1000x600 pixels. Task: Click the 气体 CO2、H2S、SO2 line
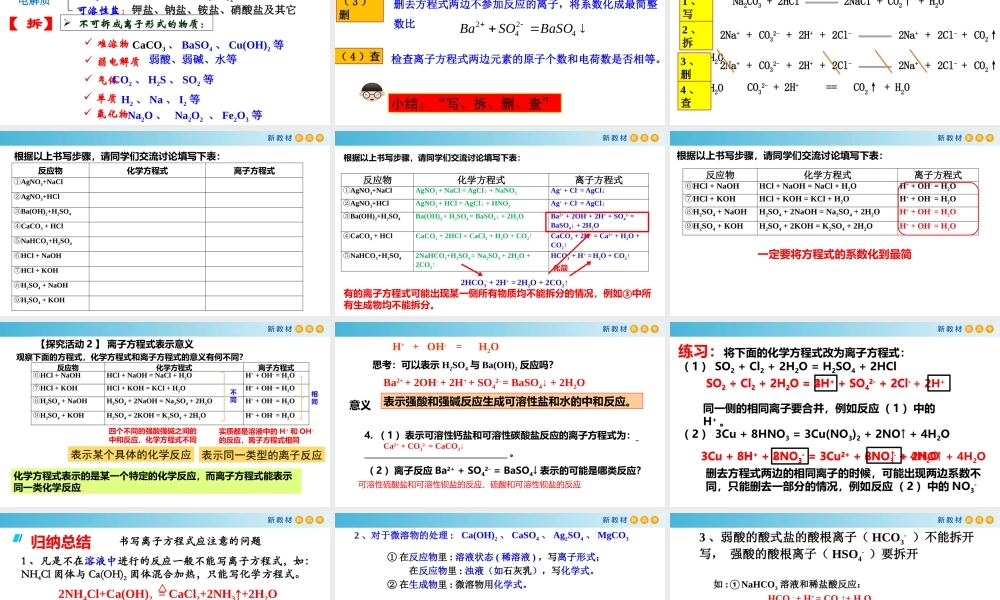coord(149,80)
